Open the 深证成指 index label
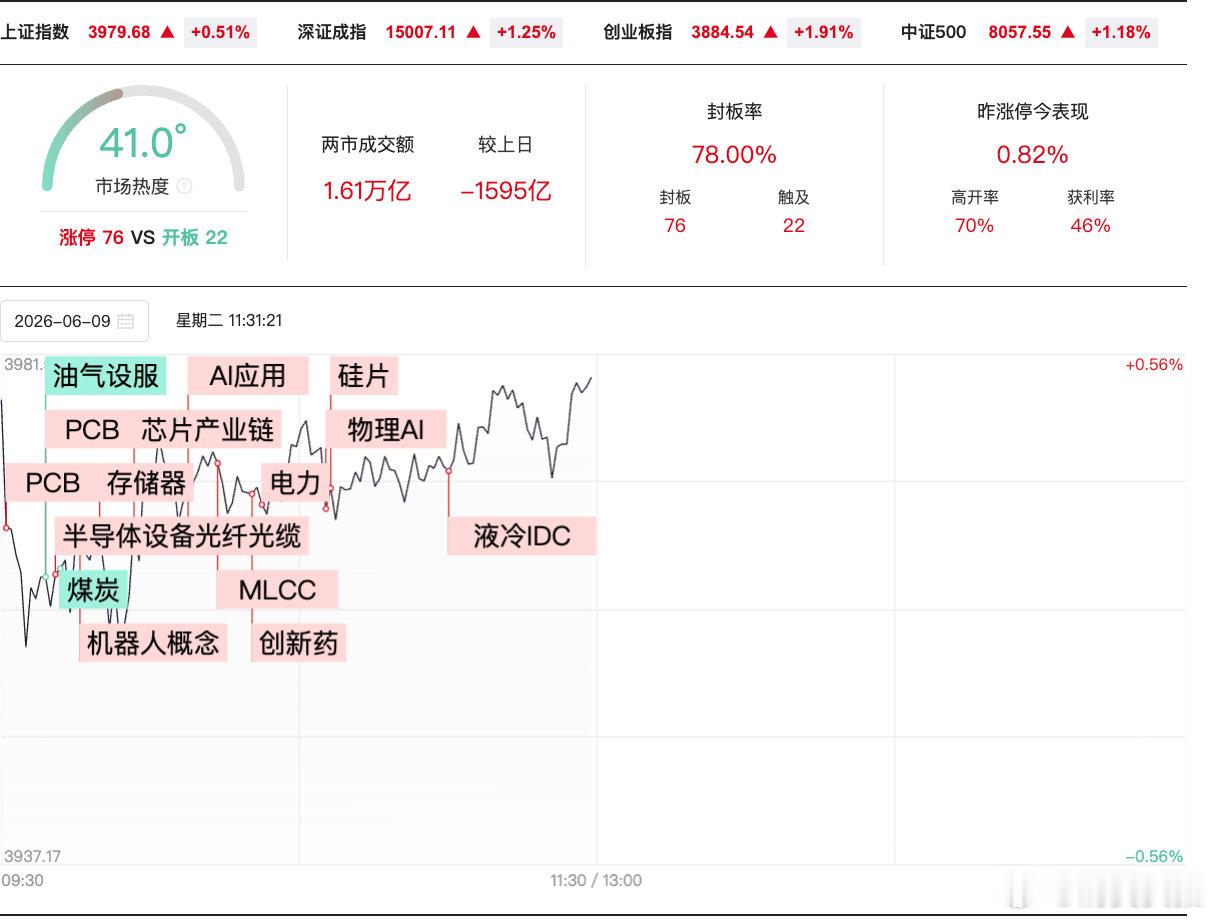 (332, 32)
